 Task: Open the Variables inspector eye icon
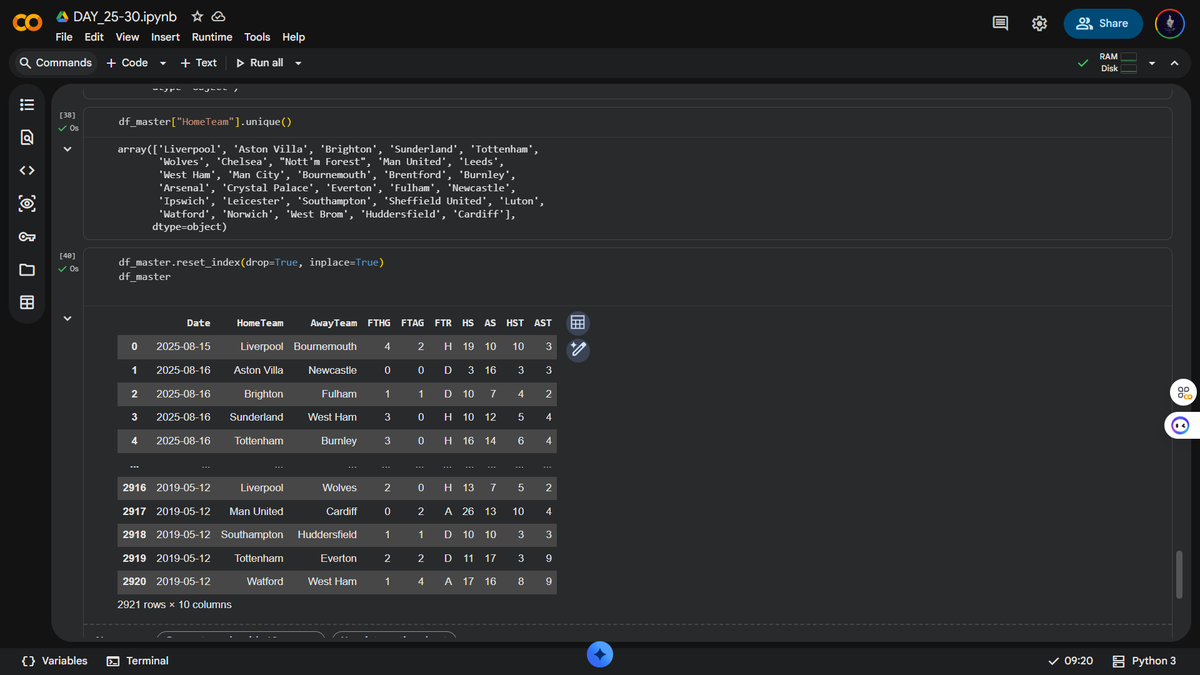pyautogui.click(x=27, y=203)
